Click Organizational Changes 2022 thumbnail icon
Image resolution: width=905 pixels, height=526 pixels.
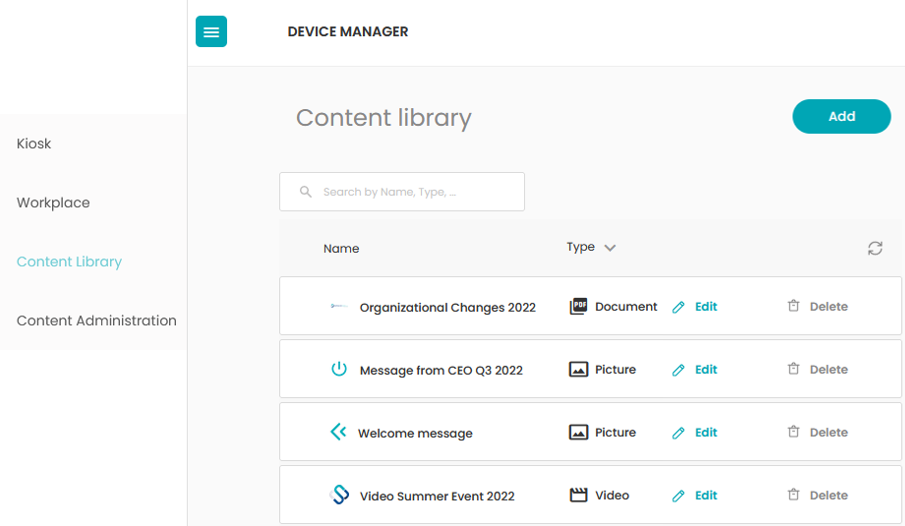coord(339,306)
